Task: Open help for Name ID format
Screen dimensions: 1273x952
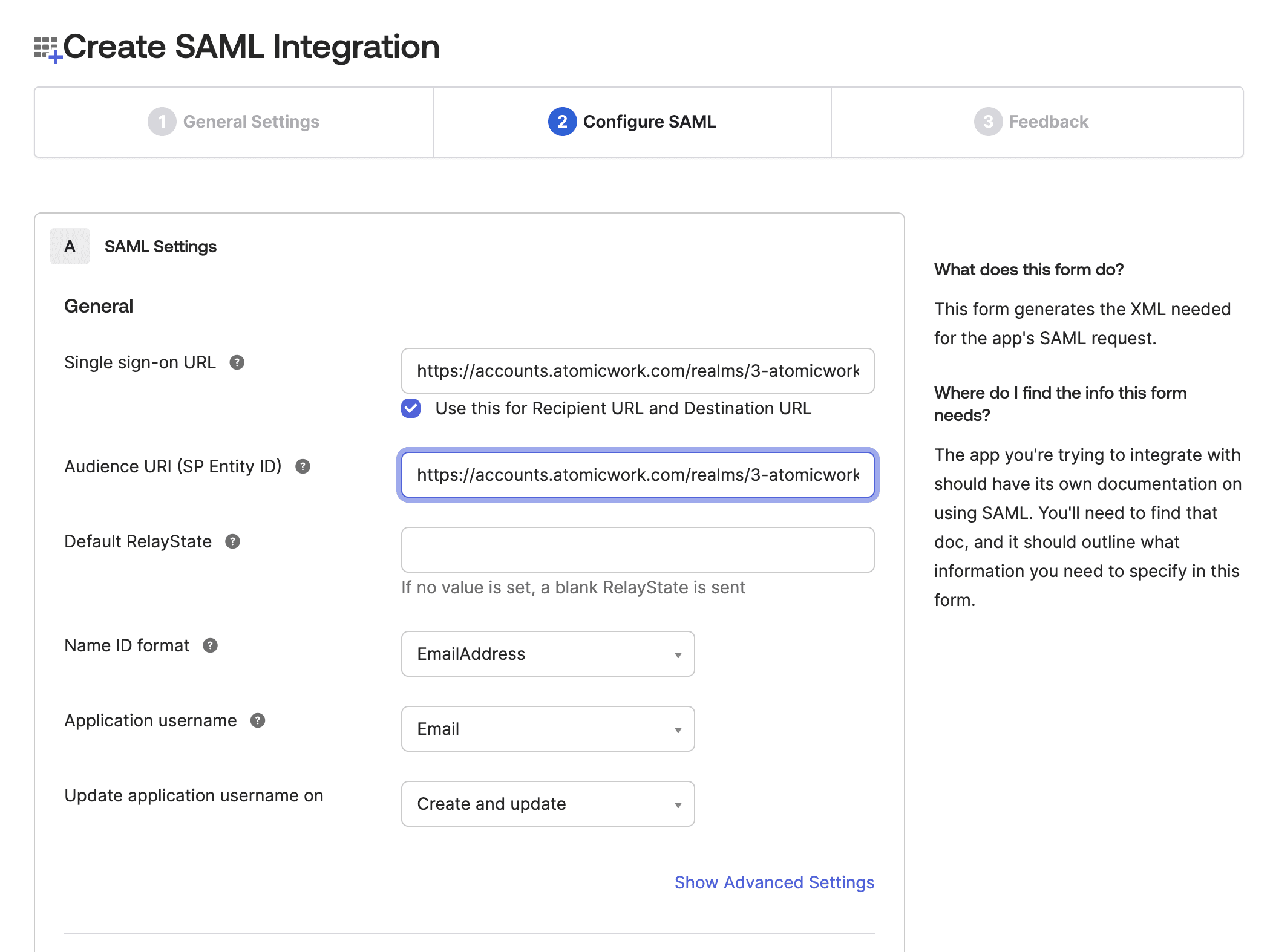Action: coord(210,645)
